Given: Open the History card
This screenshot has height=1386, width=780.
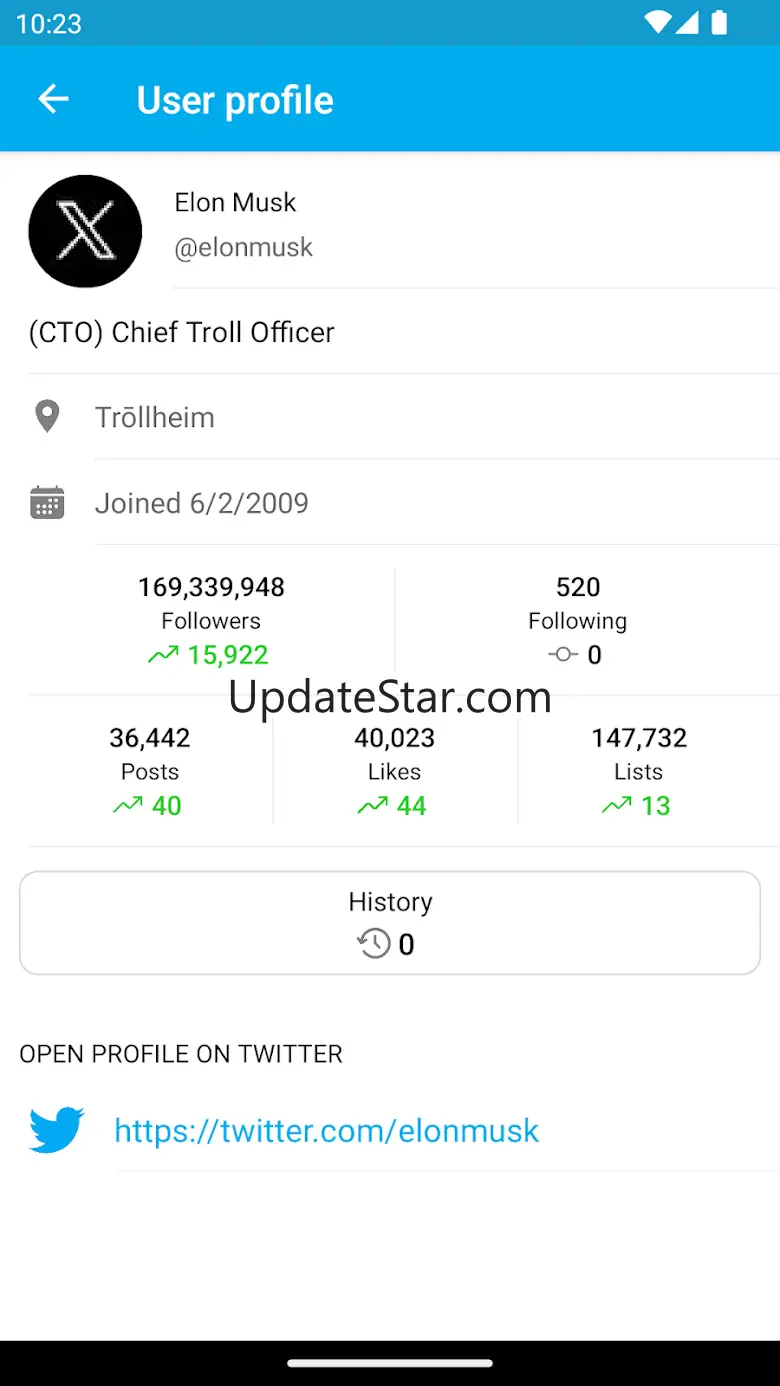Looking at the screenshot, I should click(x=390, y=922).
